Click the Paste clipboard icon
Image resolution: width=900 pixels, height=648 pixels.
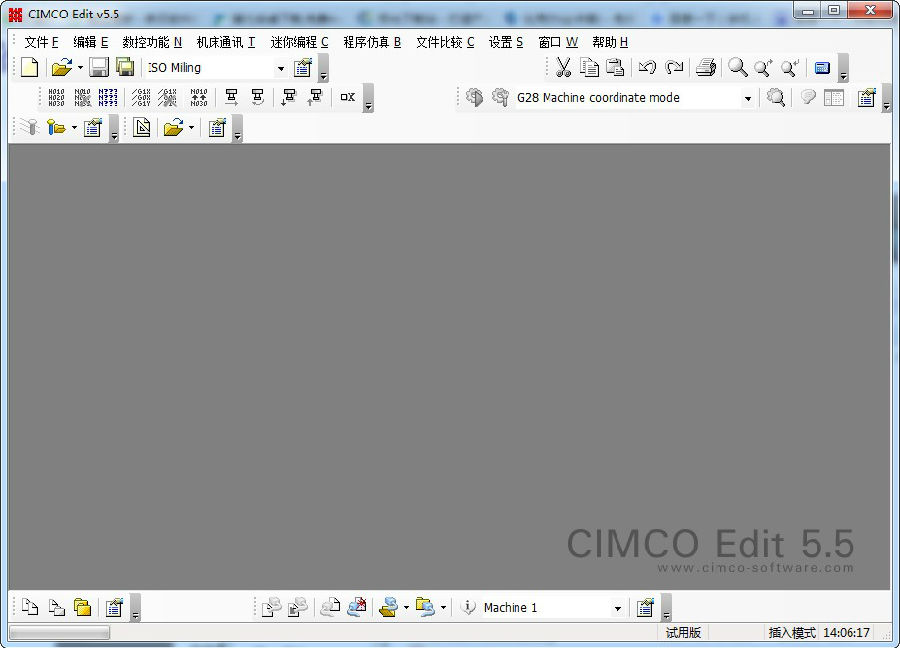point(615,68)
